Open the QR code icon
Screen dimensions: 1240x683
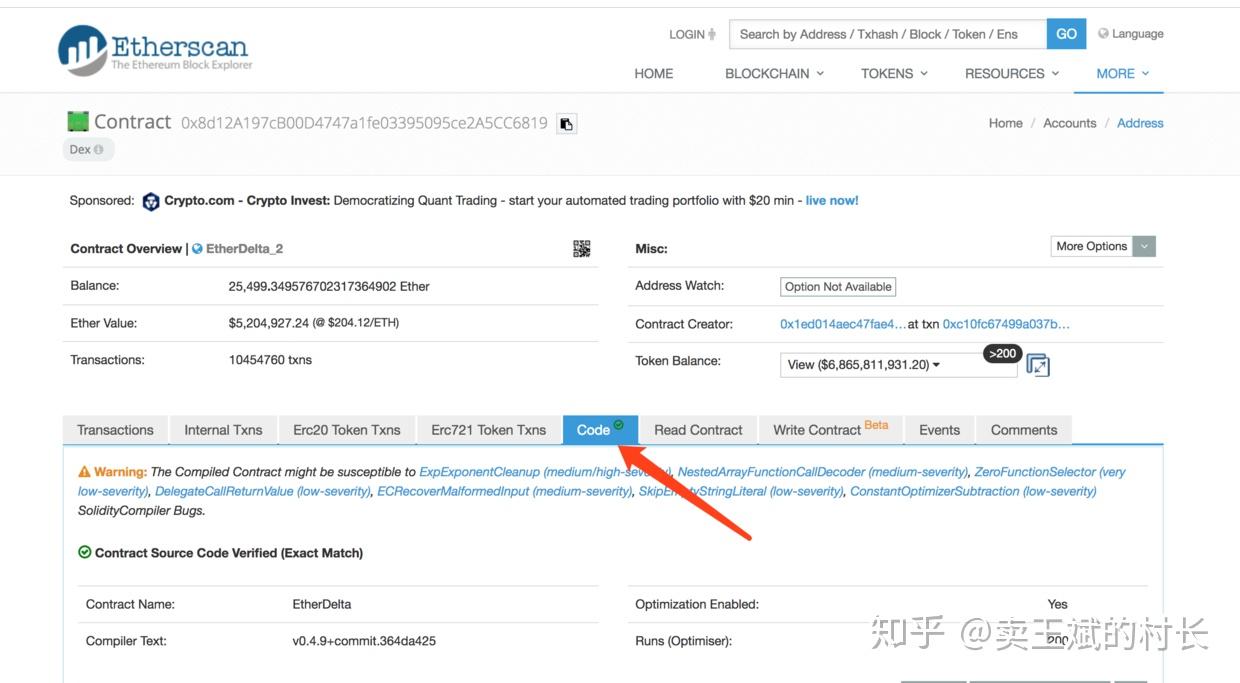tap(581, 249)
